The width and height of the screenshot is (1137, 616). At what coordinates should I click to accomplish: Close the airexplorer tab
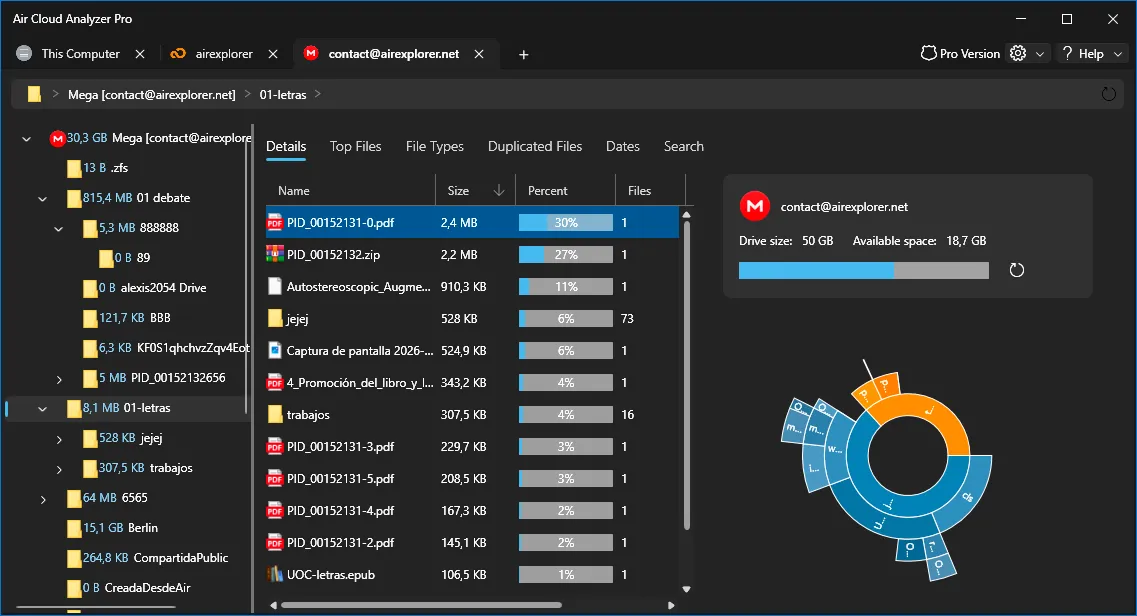pyautogui.click(x=273, y=54)
